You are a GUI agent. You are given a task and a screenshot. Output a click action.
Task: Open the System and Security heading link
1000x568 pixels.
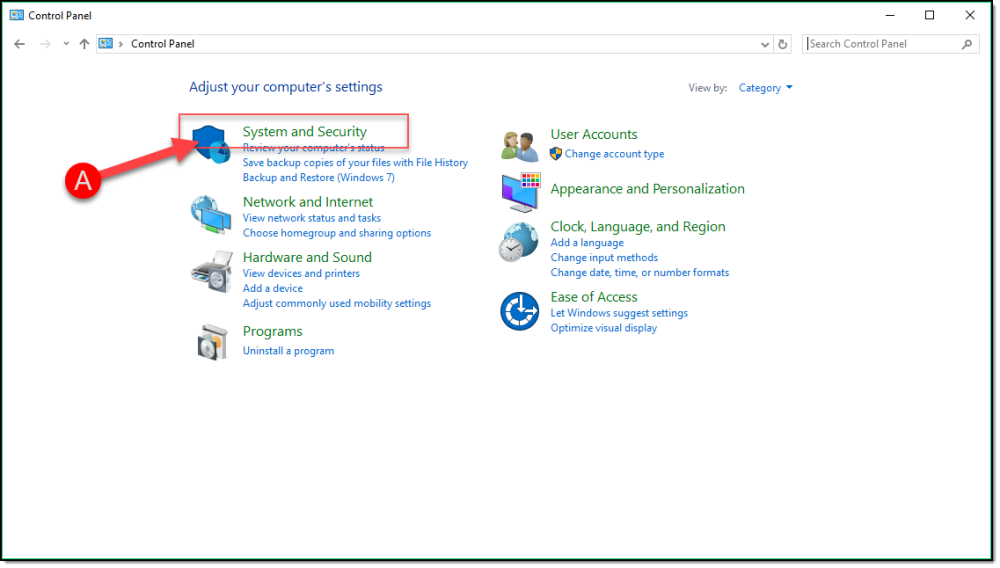point(304,132)
